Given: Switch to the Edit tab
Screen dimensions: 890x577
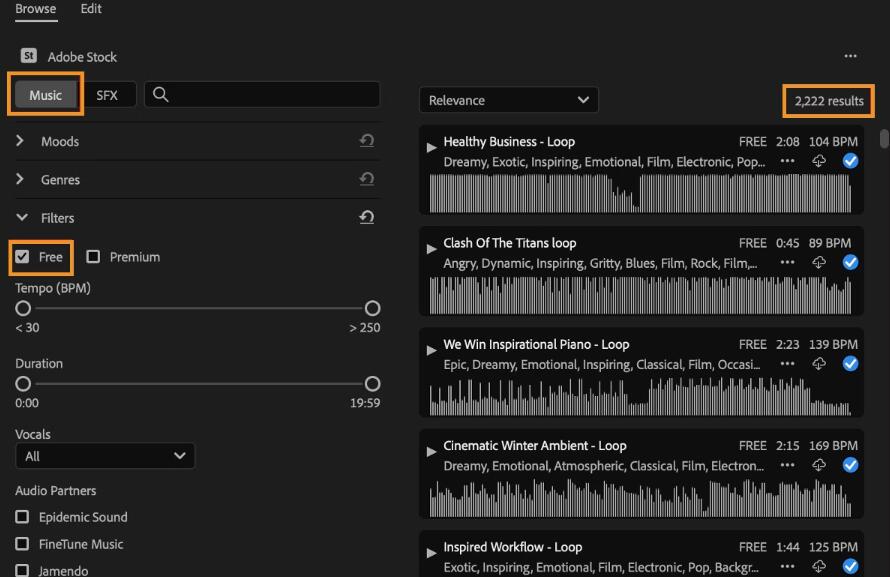Looking at the screenshot, I should coord(90,9).
